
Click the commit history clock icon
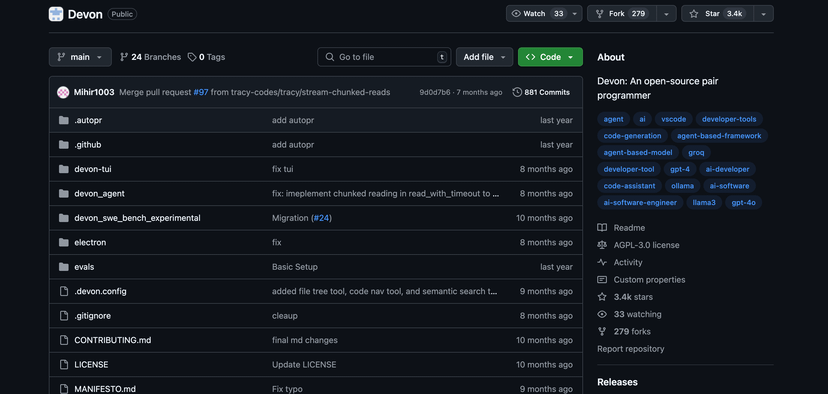(517, 92)
